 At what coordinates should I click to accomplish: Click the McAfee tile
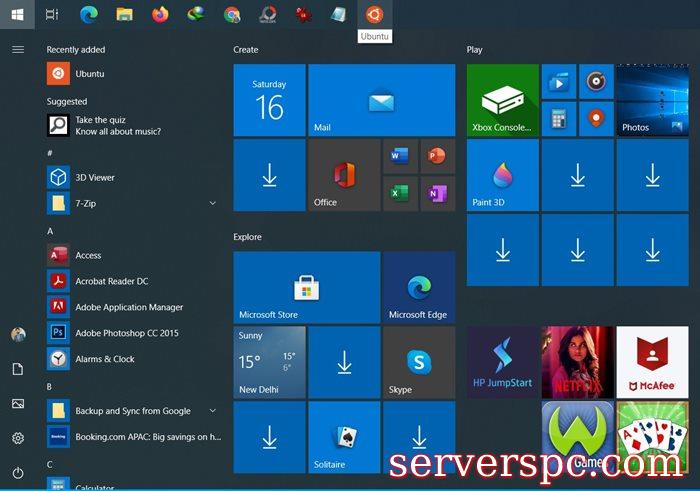(652, 361)
